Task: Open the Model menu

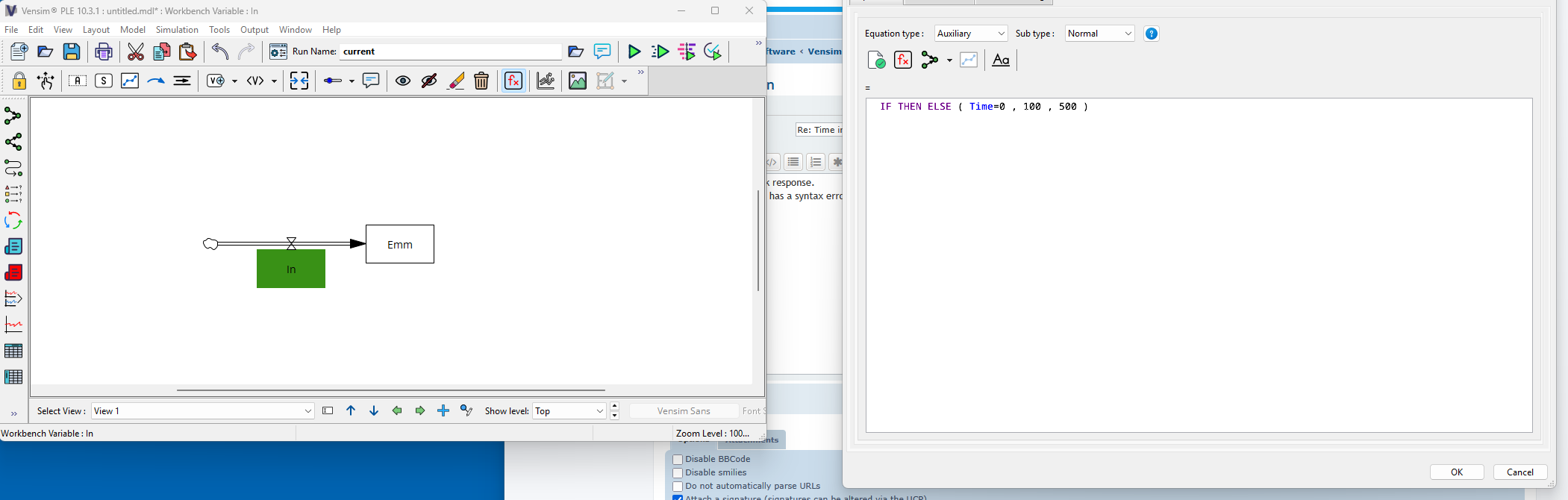Action: coord(133,30)
